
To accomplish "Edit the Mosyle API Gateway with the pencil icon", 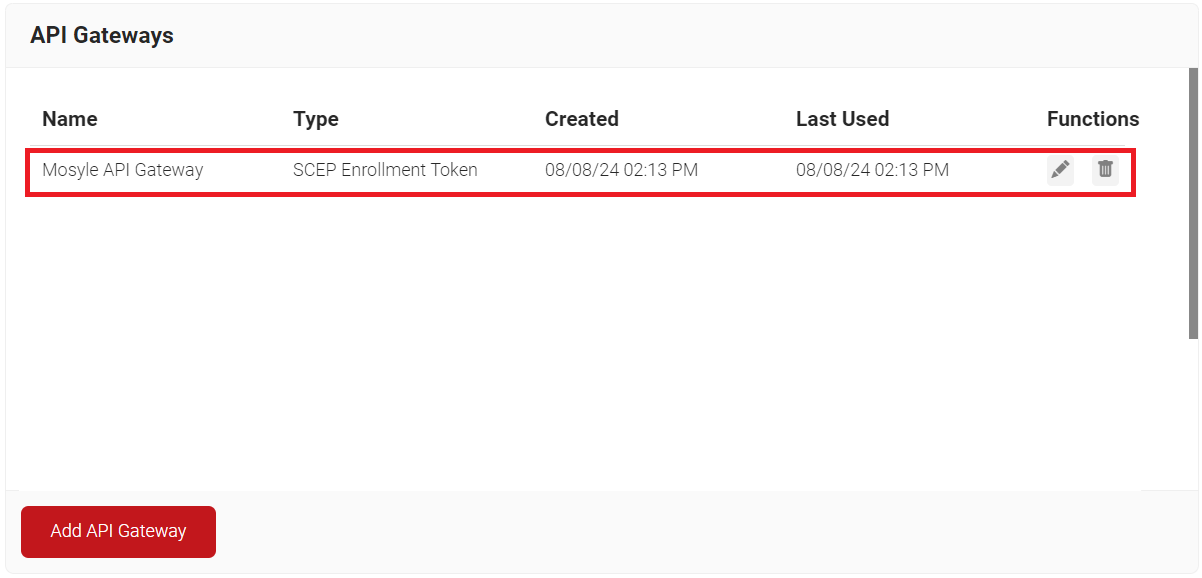I will click(x=1060, y=170).
